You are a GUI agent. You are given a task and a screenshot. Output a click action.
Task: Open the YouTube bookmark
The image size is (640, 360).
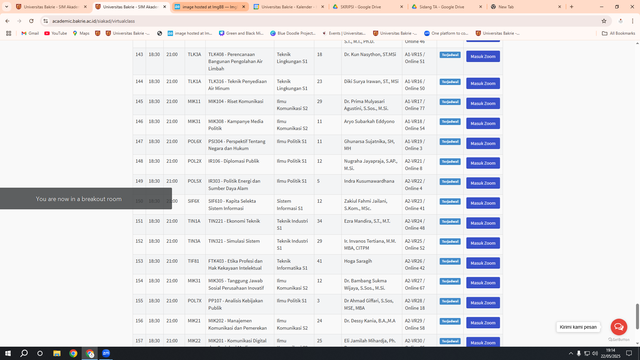(x=56, y=33)
